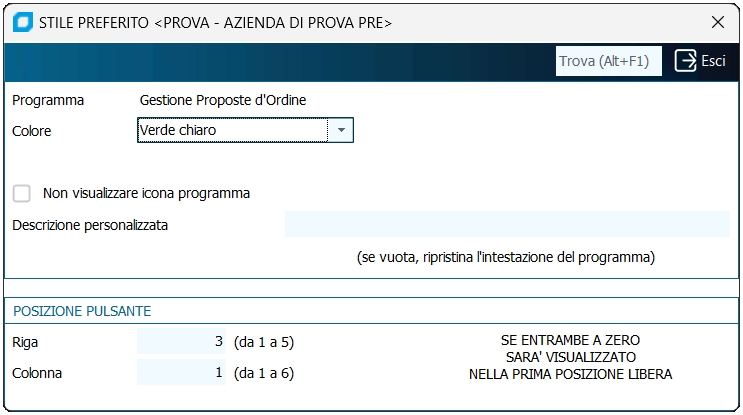
Task: Expand the Colore dropdown arrow
Action: click(x=341, y=130)
